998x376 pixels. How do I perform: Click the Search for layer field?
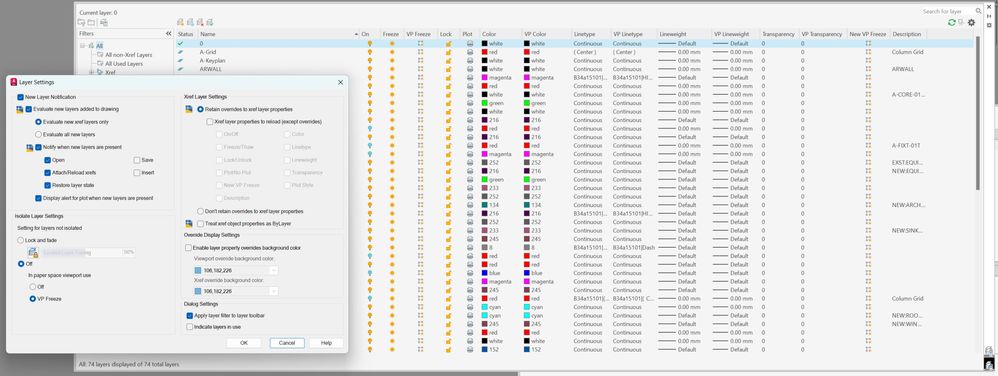point(947,11)
